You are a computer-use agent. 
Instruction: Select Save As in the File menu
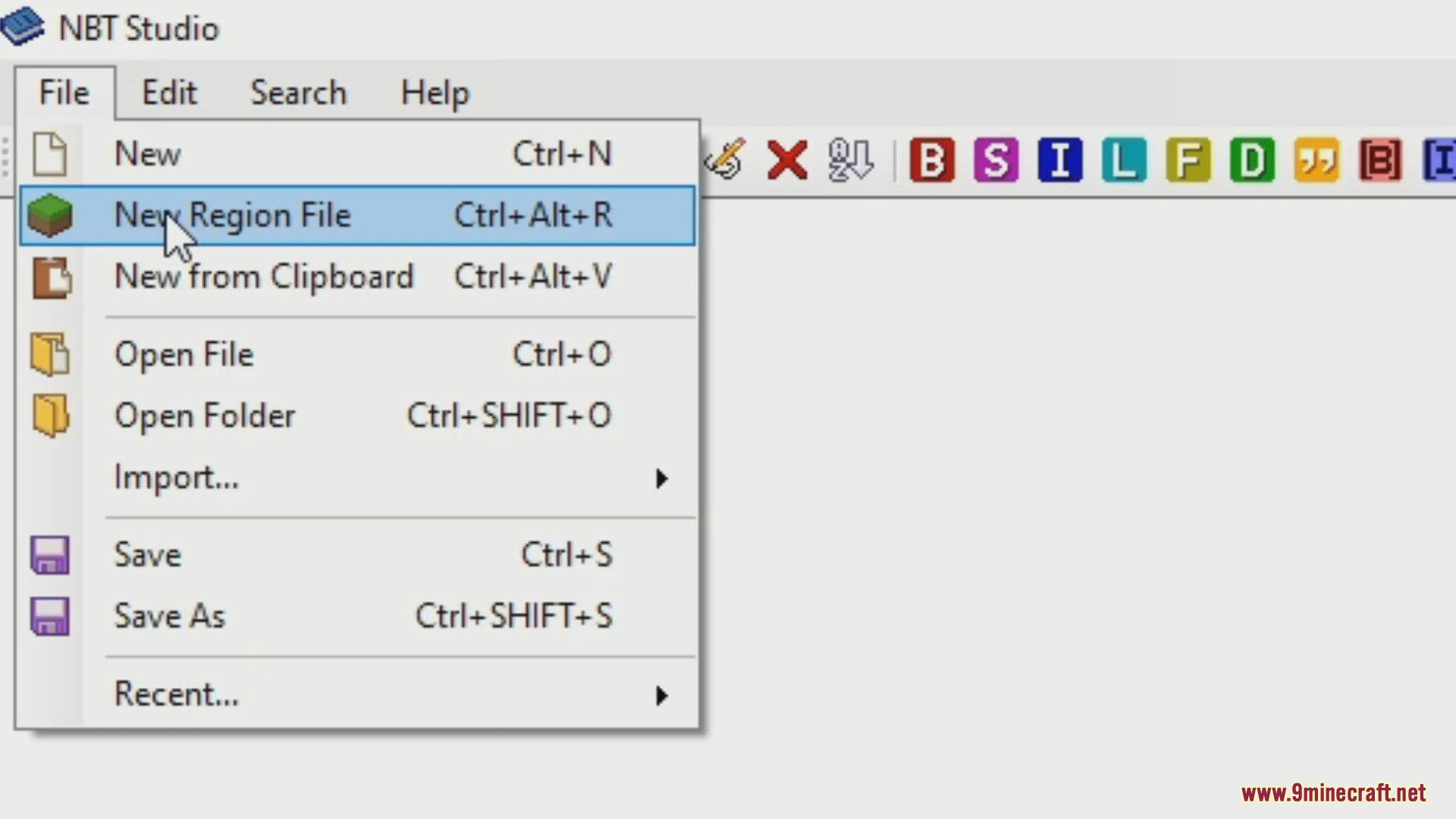pos(356,616)
